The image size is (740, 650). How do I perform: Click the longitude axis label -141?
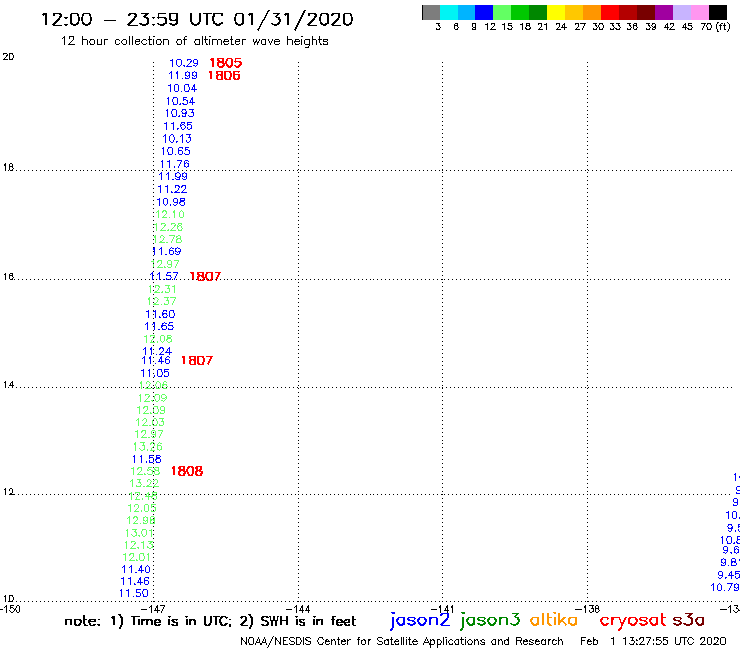coord(443,609)
